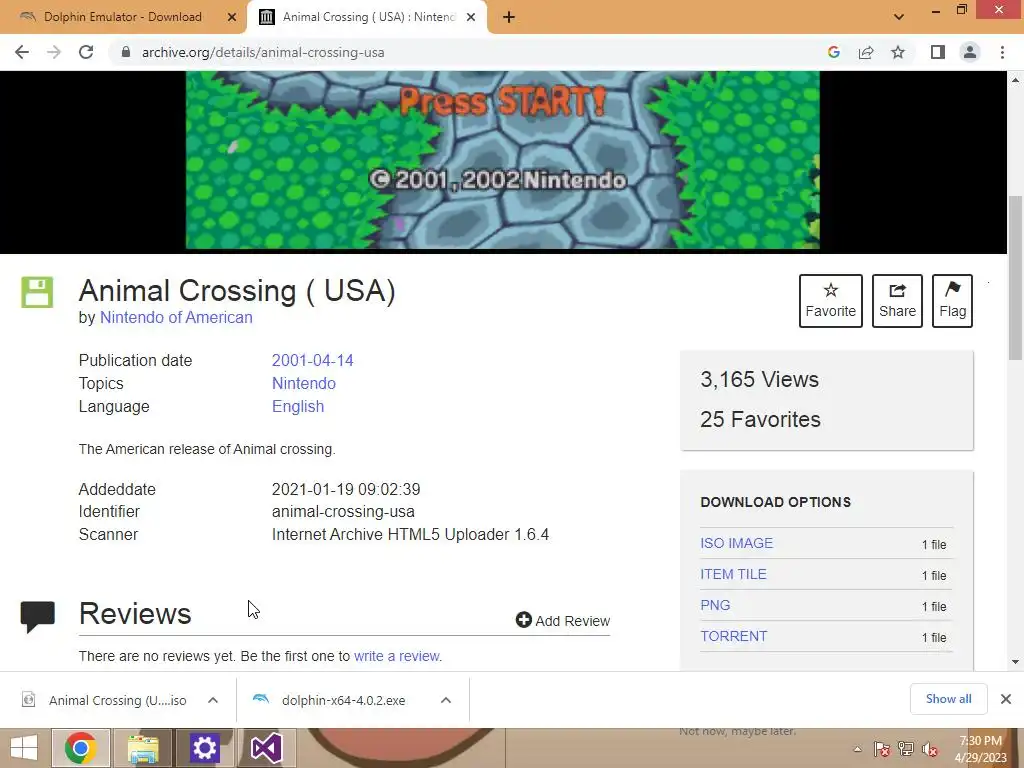
Task: Click the archive.org address bar
Action: point(263,52)
